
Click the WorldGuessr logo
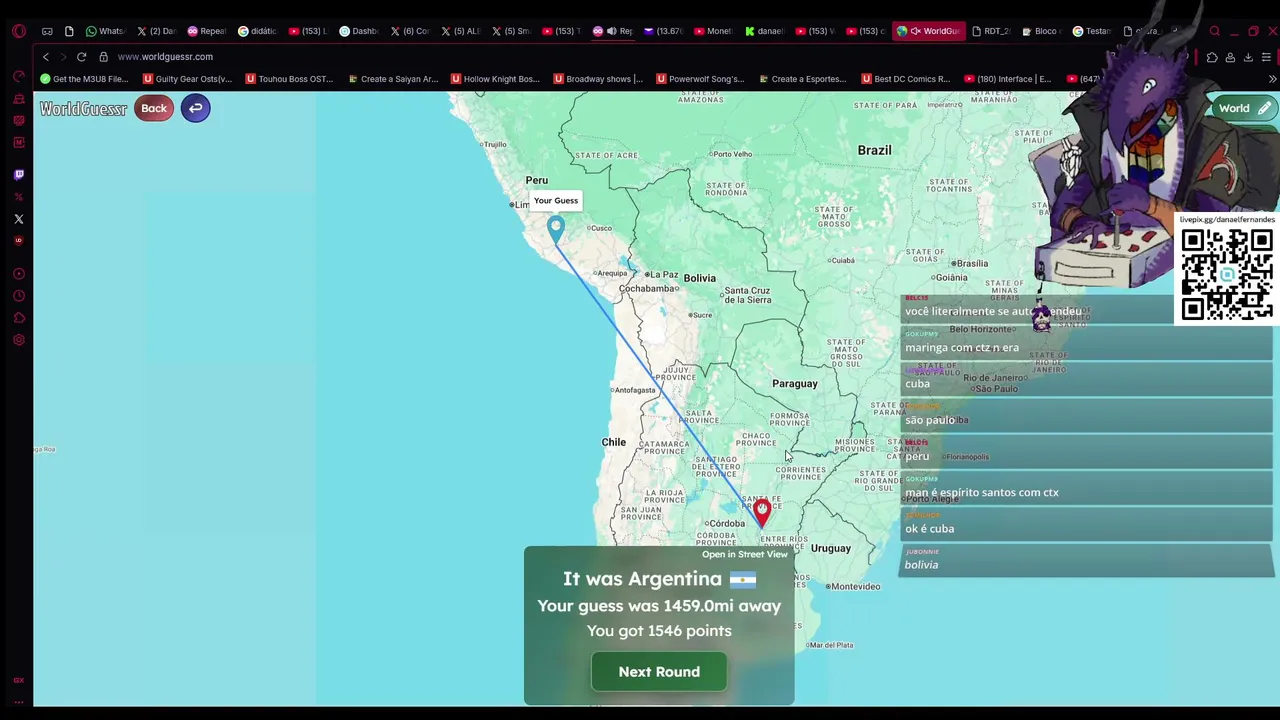tap(83, 108)
